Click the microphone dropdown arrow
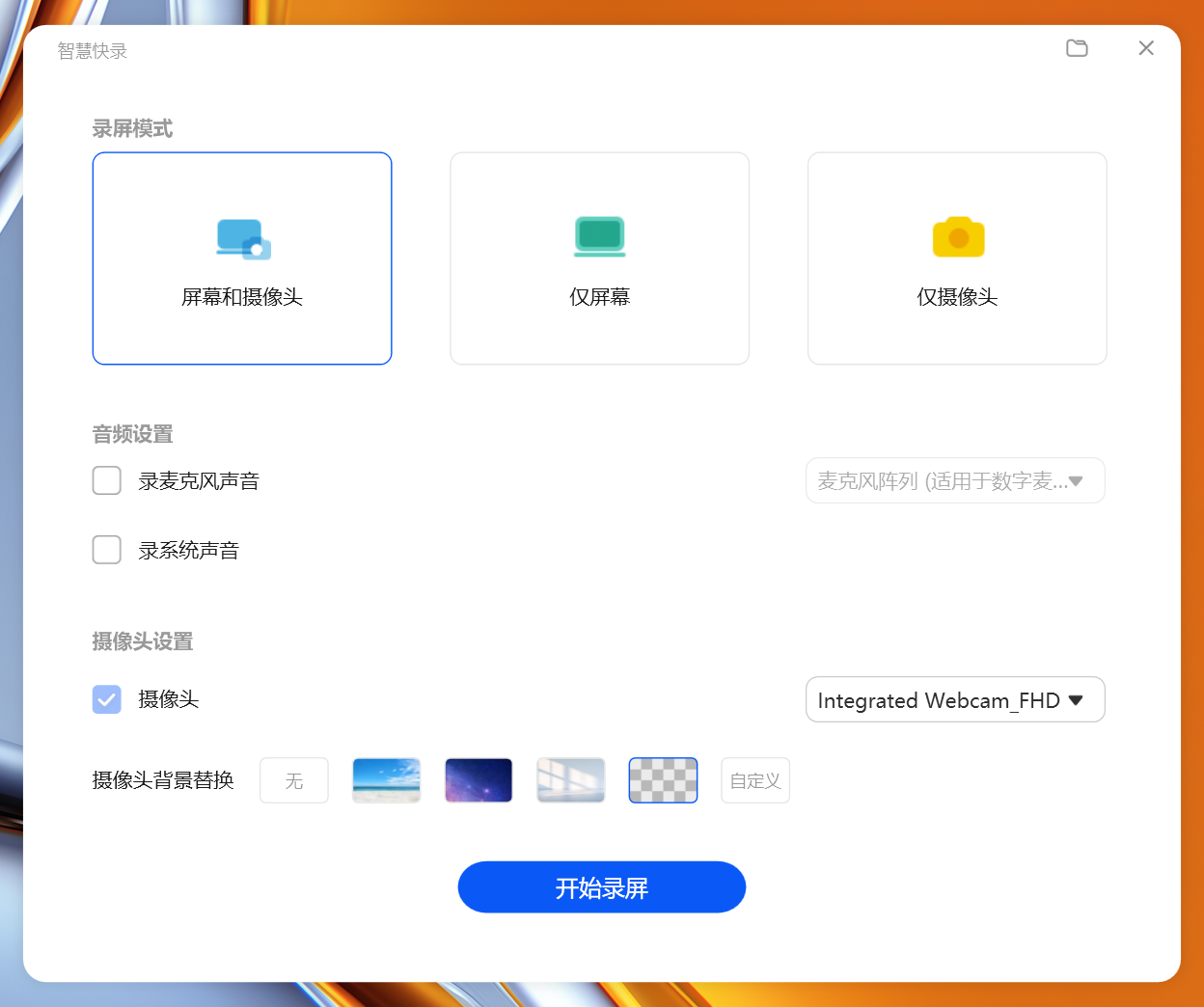 tap(1078, 480)
